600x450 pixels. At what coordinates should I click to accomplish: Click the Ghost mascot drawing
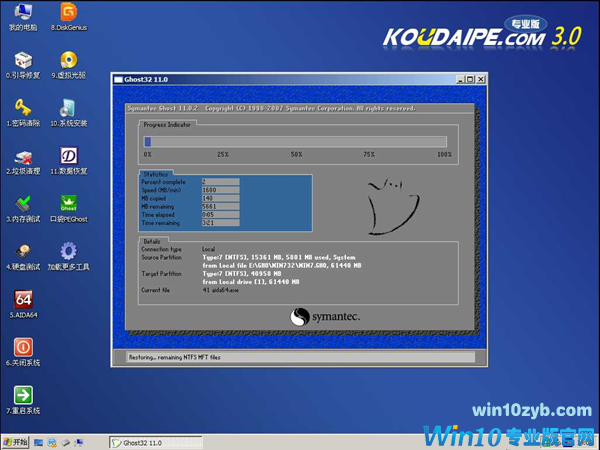tap(393, 207)
